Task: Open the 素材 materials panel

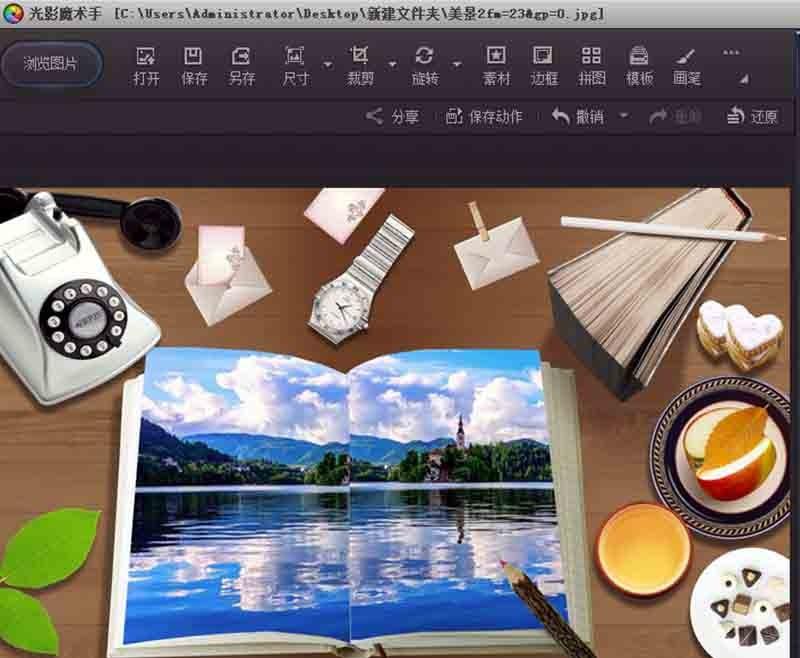Action: click(x=495, y=60)
